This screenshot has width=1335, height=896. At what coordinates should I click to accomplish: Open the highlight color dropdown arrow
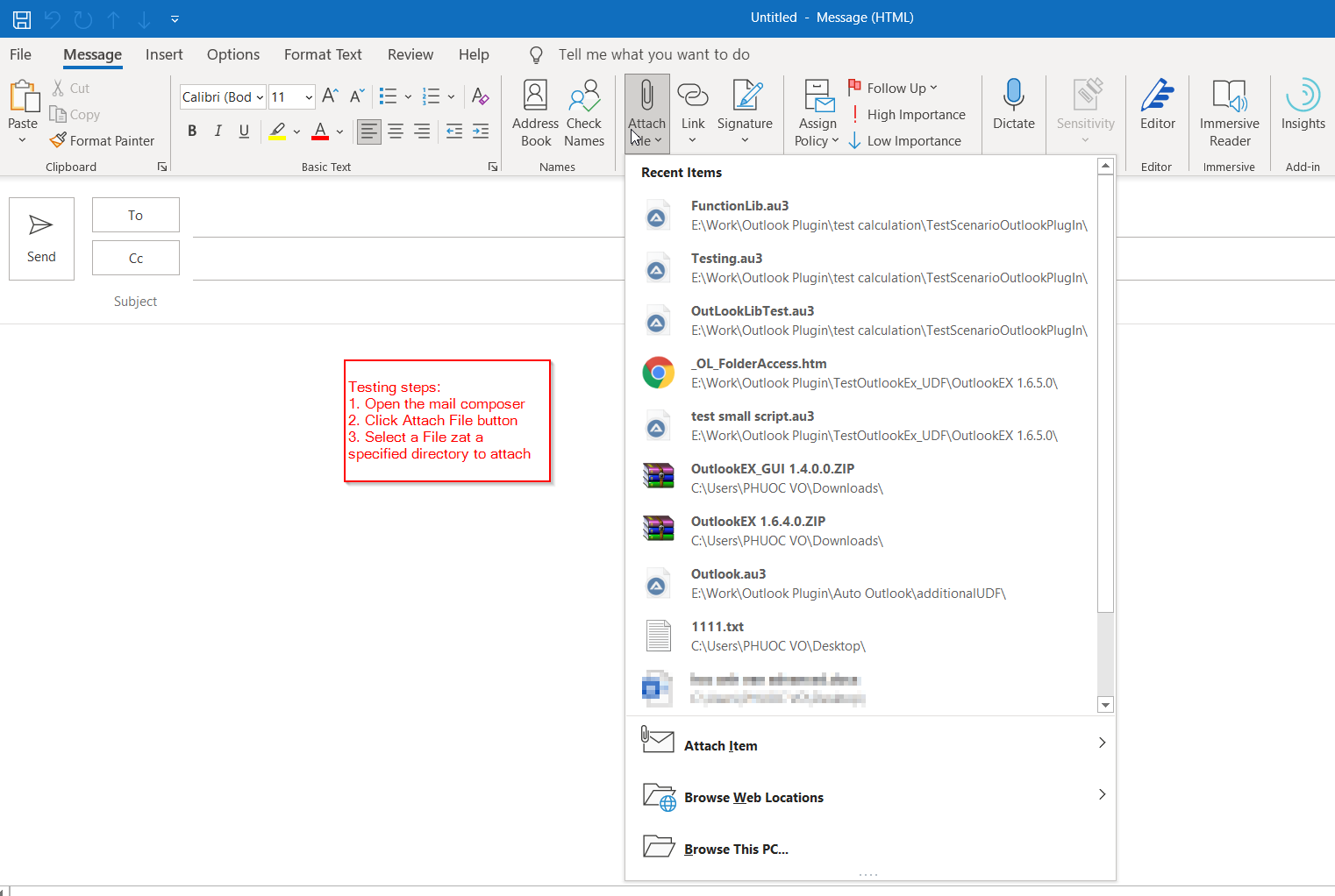tap(296, 132)
